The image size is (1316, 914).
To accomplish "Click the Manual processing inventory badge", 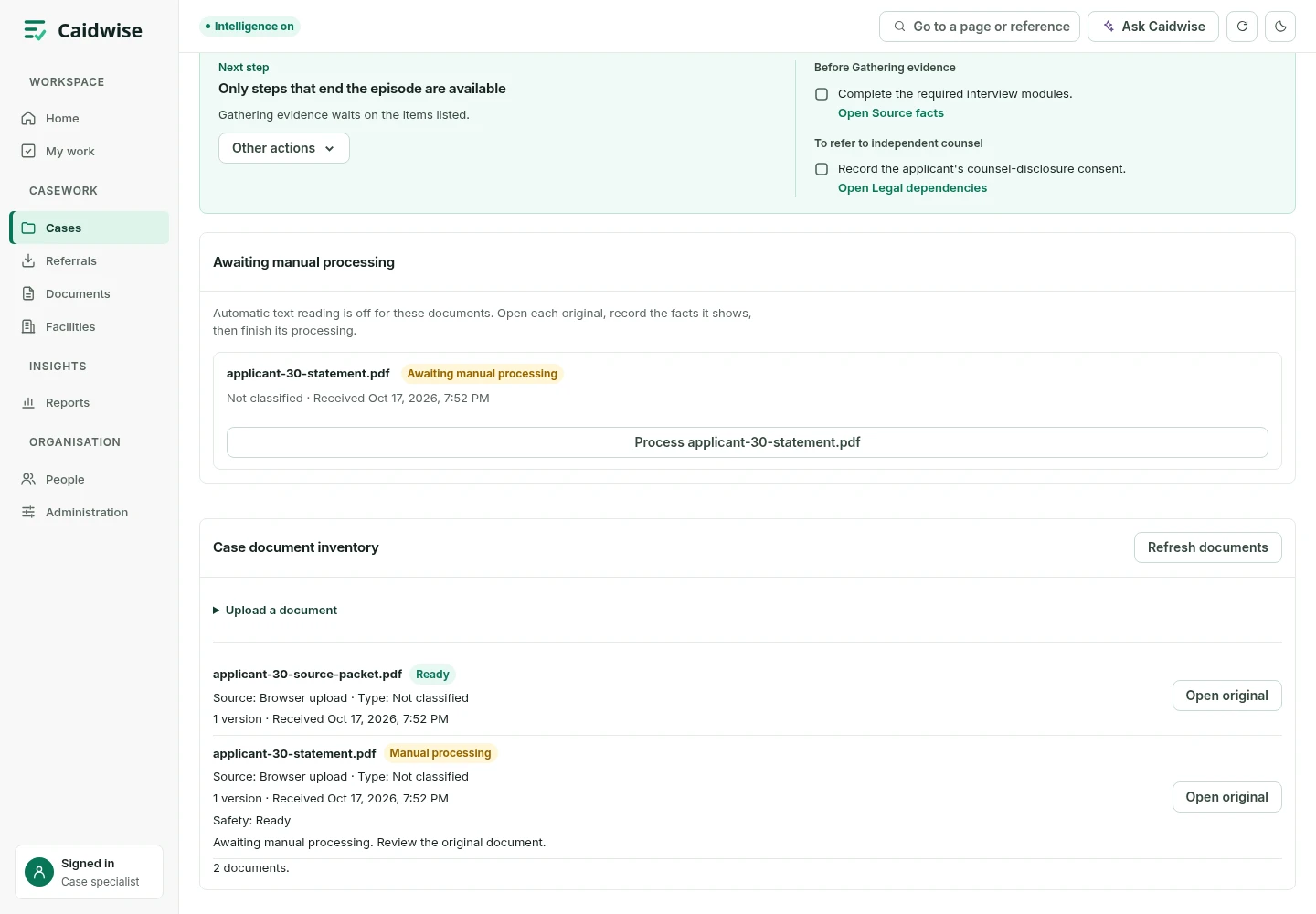I will [440, 753].
